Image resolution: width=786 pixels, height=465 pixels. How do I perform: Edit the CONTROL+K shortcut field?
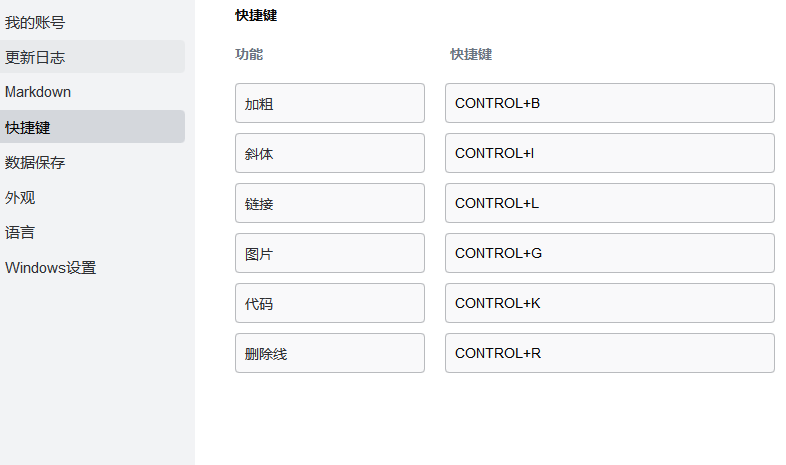pyautogui.click(x=609, y=303)
